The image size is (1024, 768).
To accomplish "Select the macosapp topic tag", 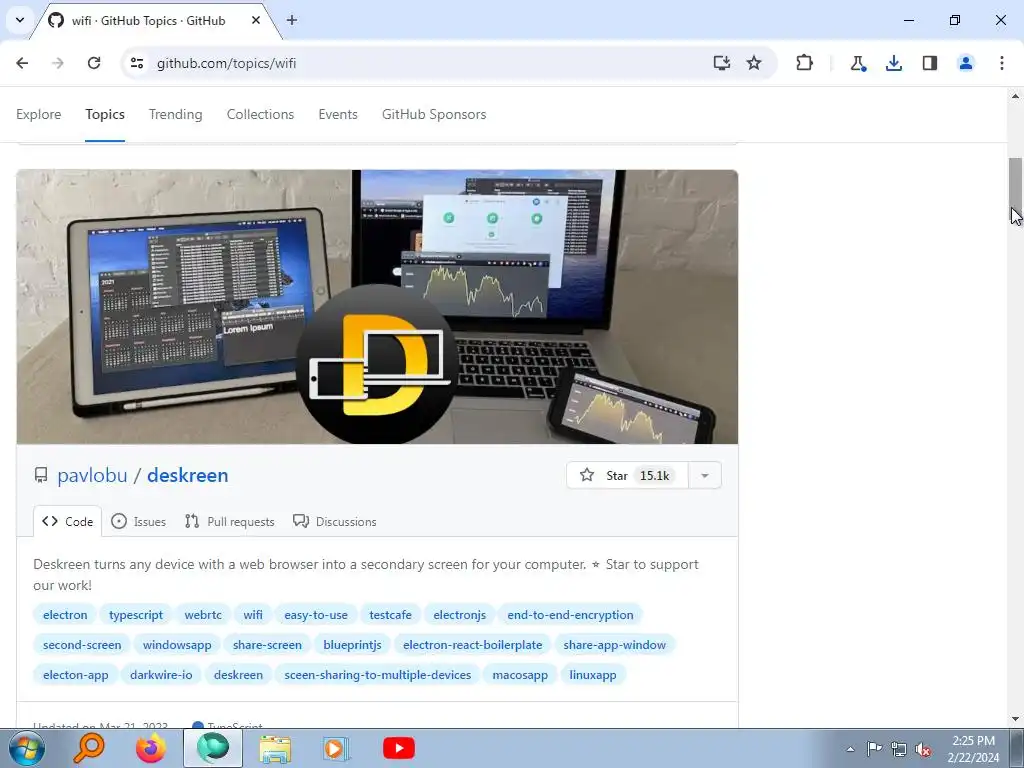I will [x=520, y=675].
